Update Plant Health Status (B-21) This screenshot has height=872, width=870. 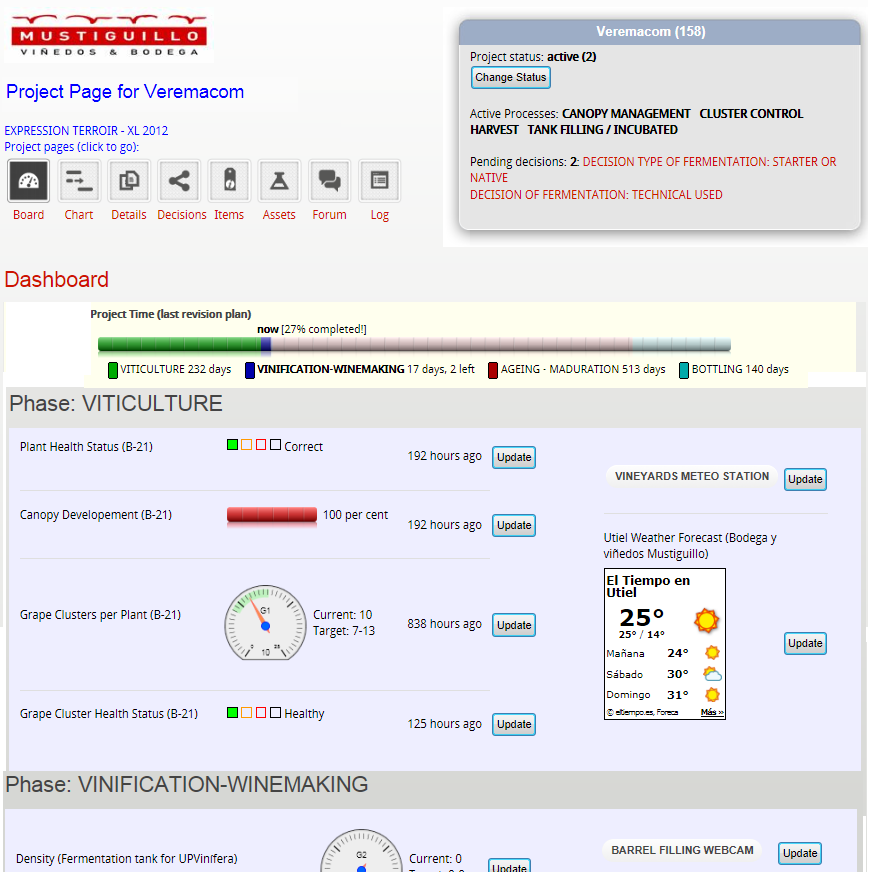pos(514,457)
